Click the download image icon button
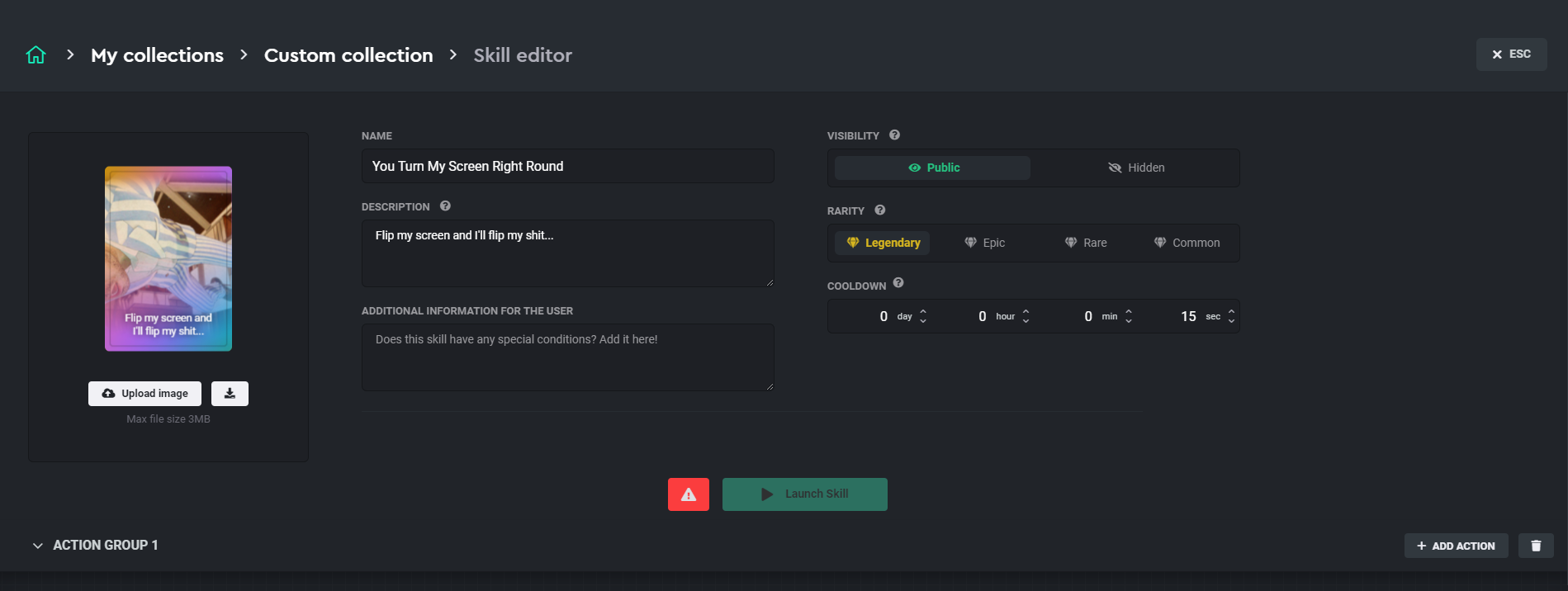Image resolution: width=1568 pixels, height=591 pixels. [x=230, y=394]
